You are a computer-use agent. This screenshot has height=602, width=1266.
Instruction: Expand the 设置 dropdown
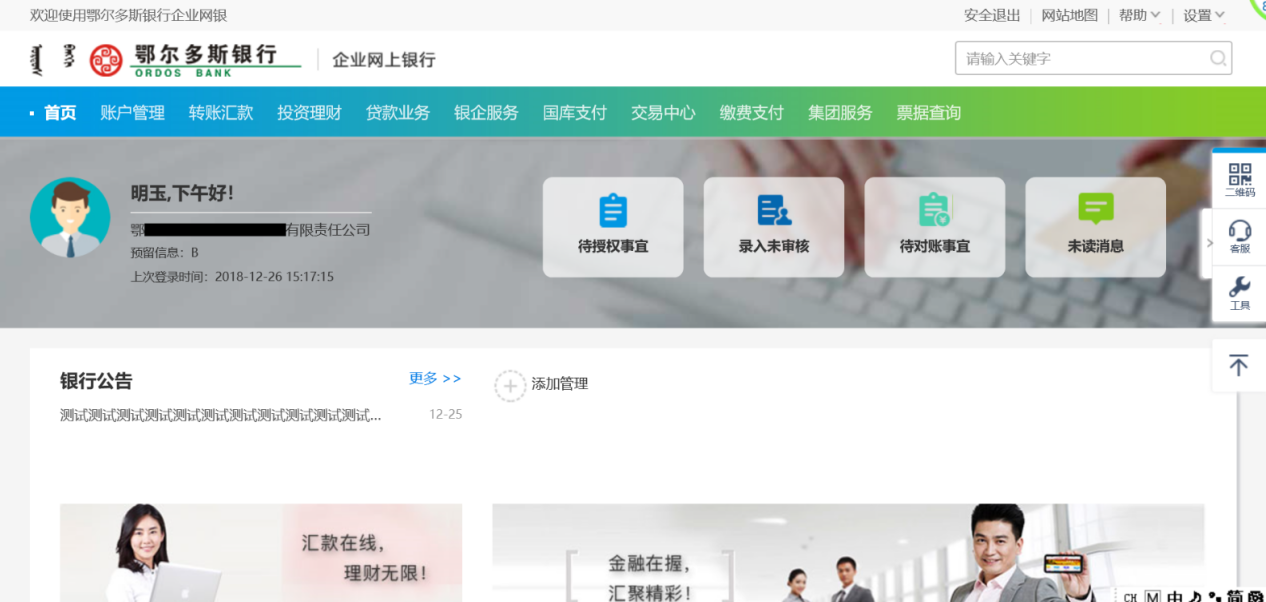pyautogui.click(x=1203, y=15)
